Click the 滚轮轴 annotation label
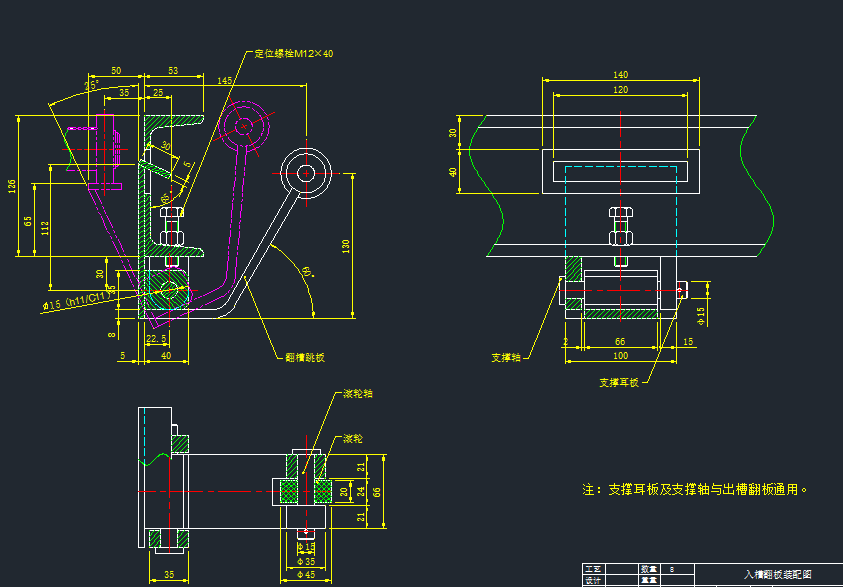Viewport: 843px width, 587px height. pyautogui.click(x=358, y=393)
